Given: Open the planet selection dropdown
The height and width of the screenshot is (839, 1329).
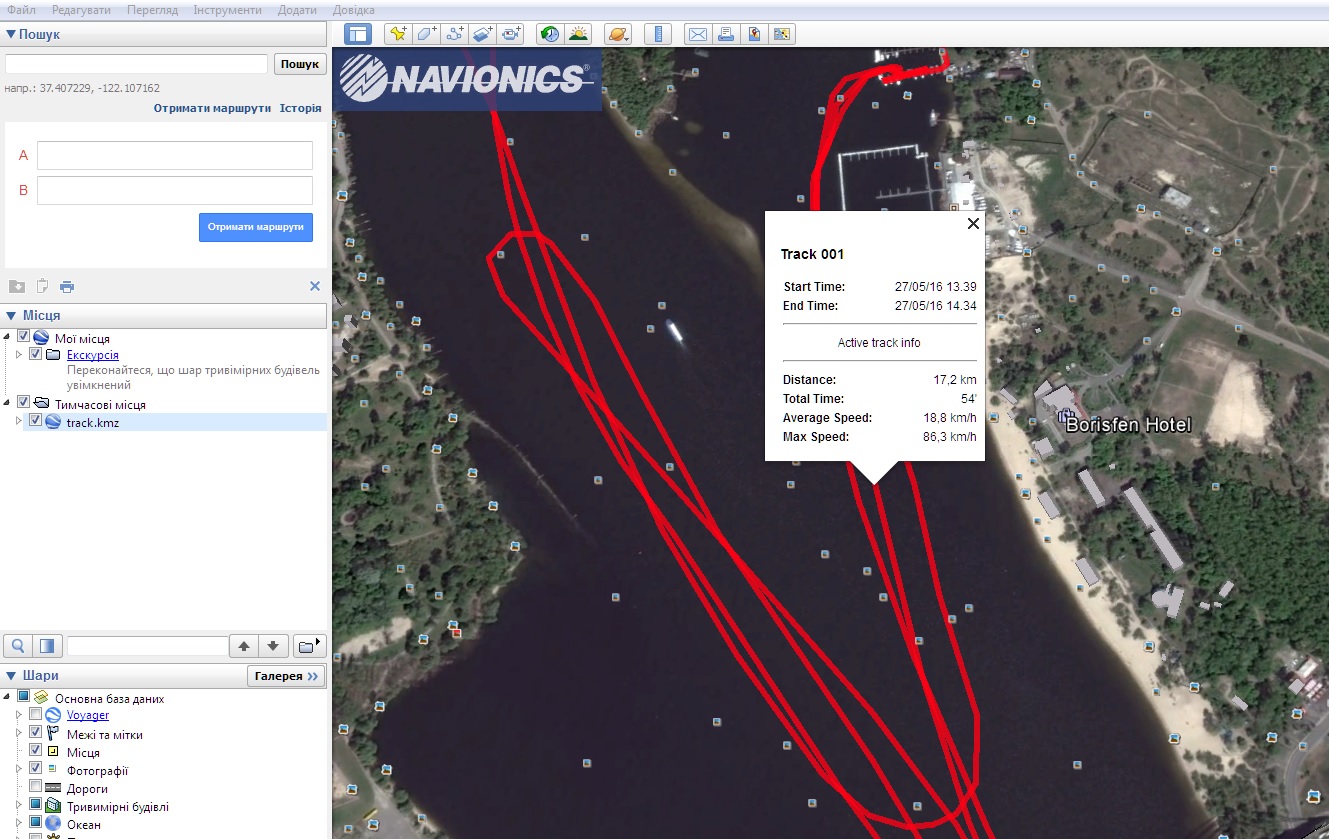Looking at the screenshot, I should pyautogui.click(x=618, y=34).
